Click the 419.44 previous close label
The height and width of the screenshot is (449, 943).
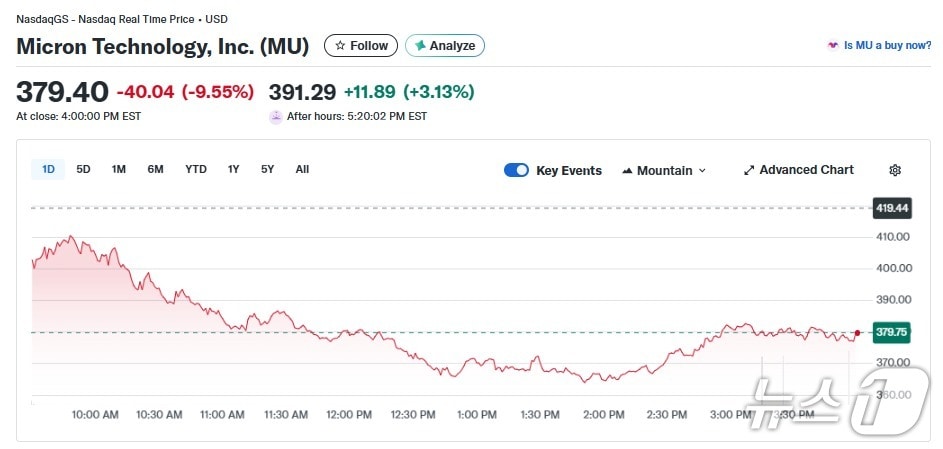click(x=890, y=208)
